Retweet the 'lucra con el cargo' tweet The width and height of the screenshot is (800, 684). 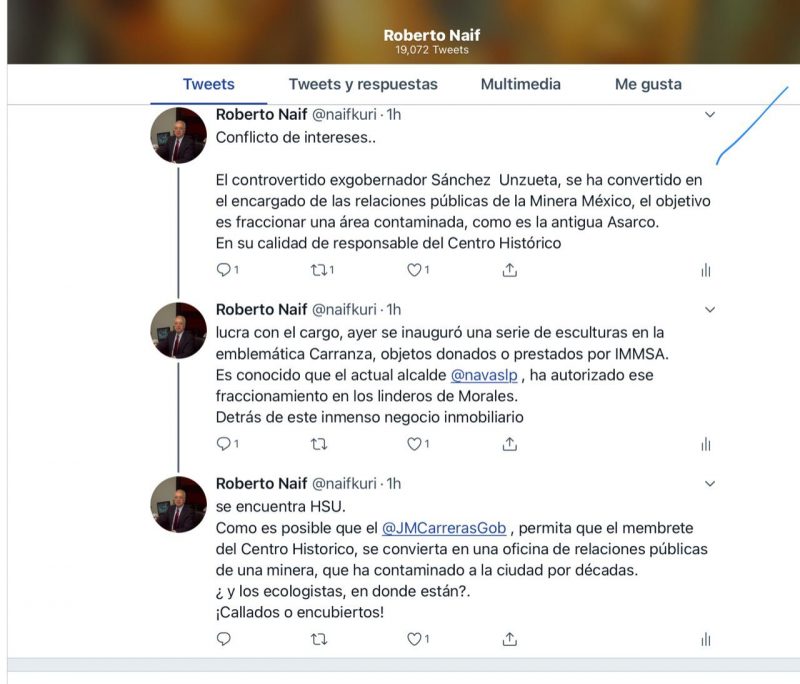(319, 444)
